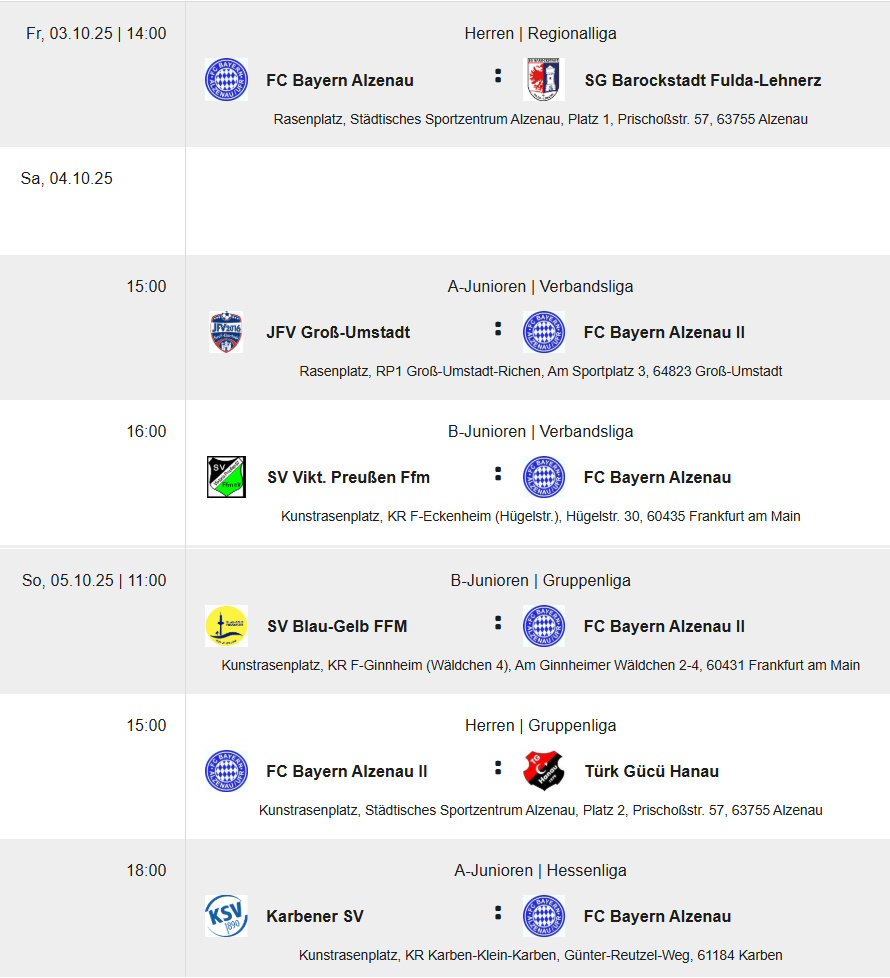Click the JFV Groß-Umstadt club logo

point(226,332)
